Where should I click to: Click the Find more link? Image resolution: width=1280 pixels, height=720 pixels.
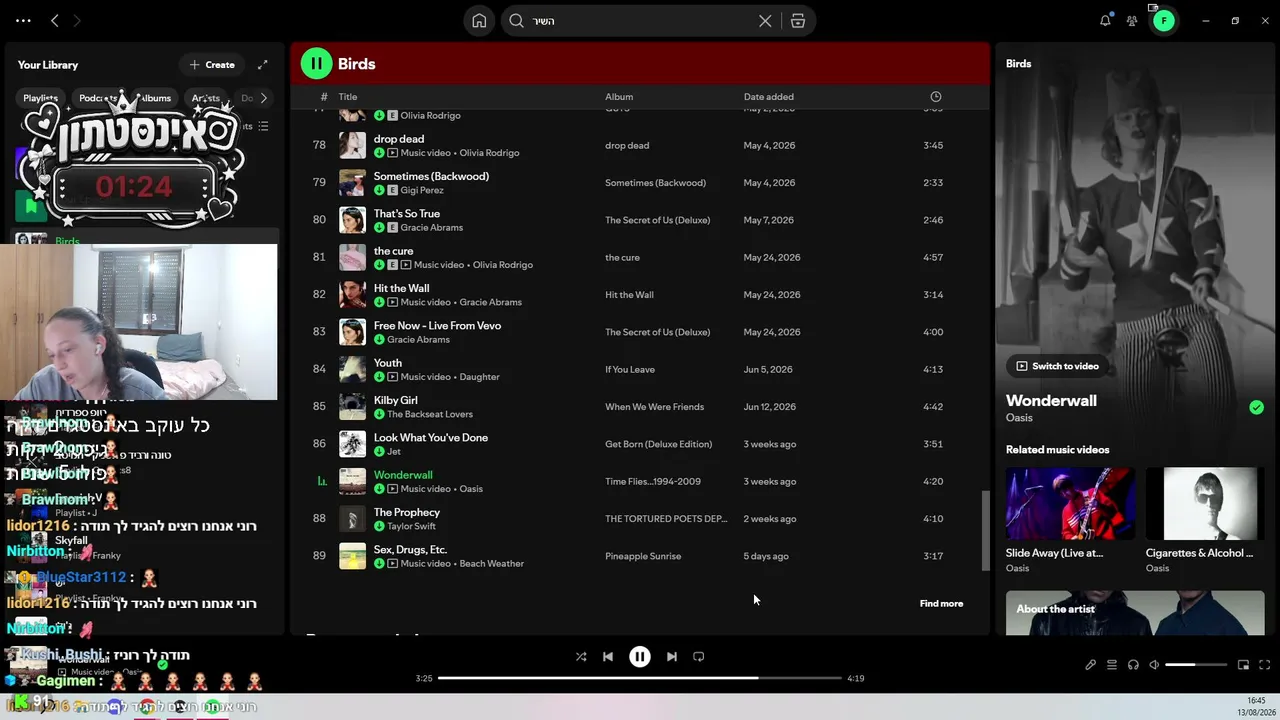coord(941,603)
